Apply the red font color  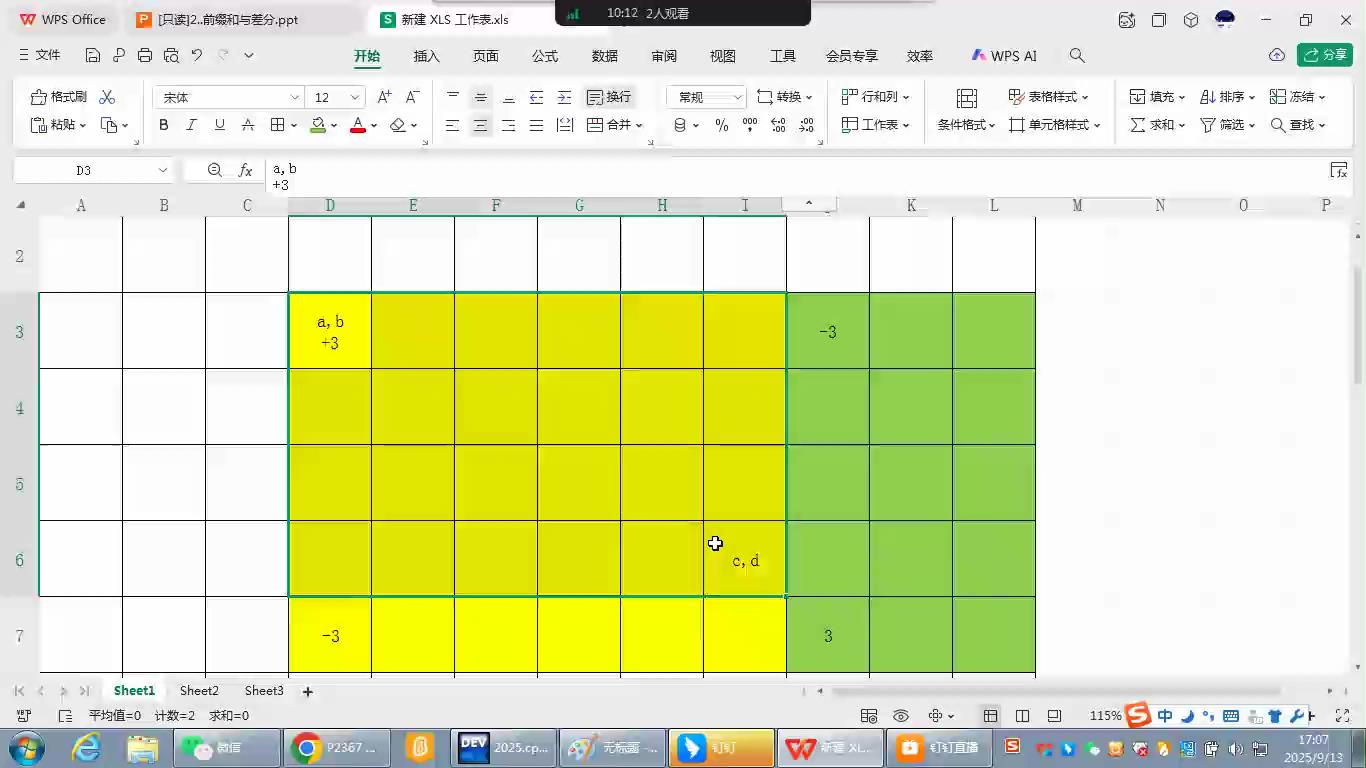(x=358, y=125)
